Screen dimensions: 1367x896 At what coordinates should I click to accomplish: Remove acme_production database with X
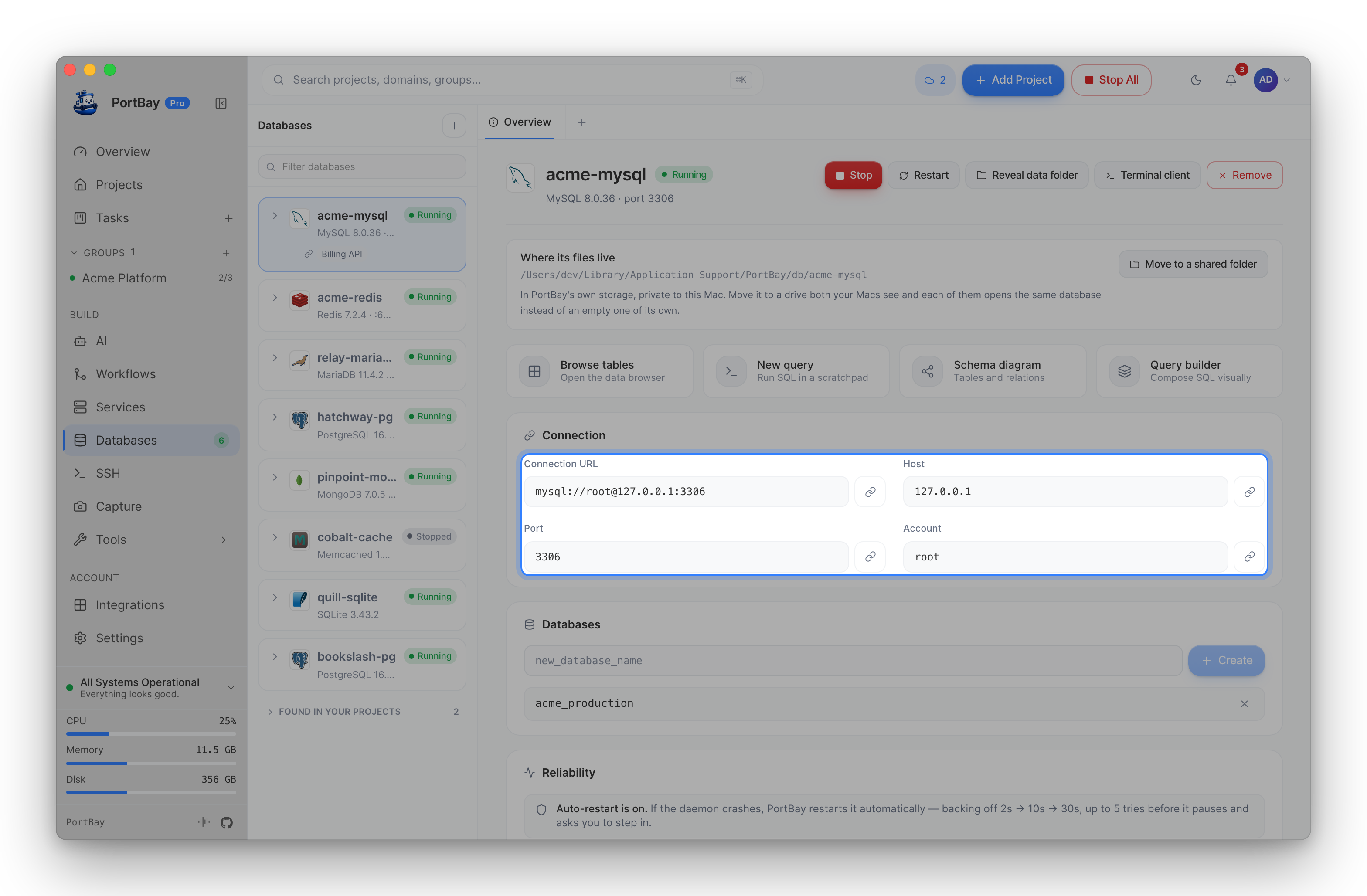tap(1244, 703)
